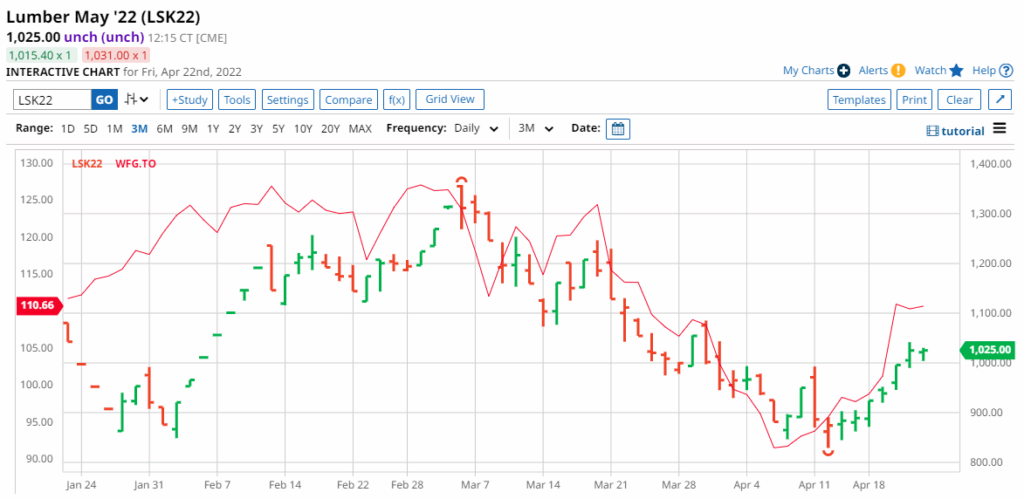
Task: Click the LSK22 symbol input field
Action: pos(52,99)
